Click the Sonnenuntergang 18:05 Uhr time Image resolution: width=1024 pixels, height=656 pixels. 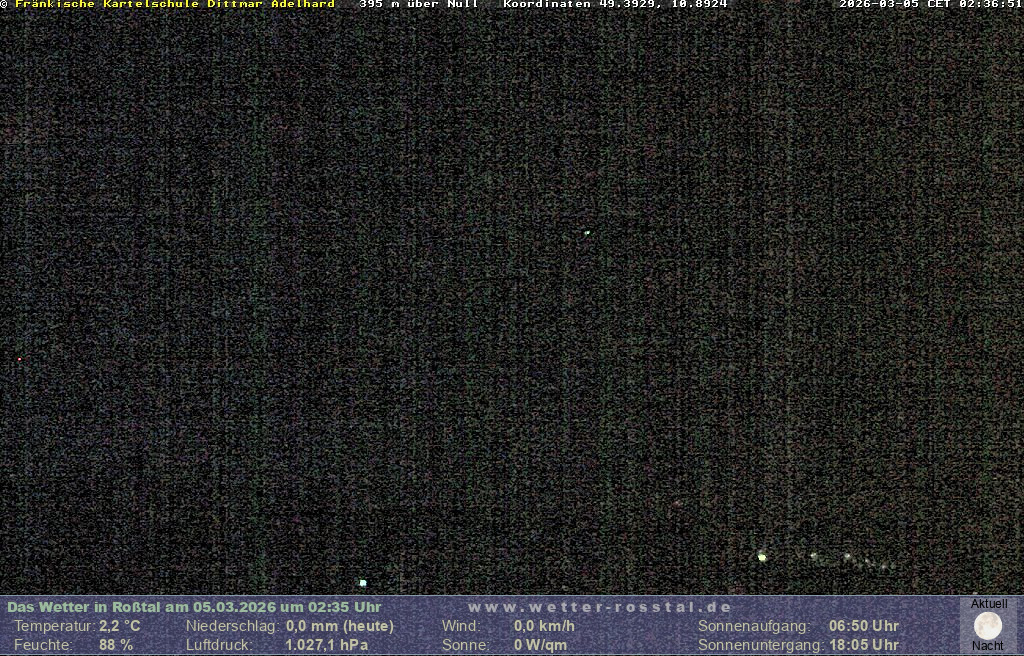point(863,645)
